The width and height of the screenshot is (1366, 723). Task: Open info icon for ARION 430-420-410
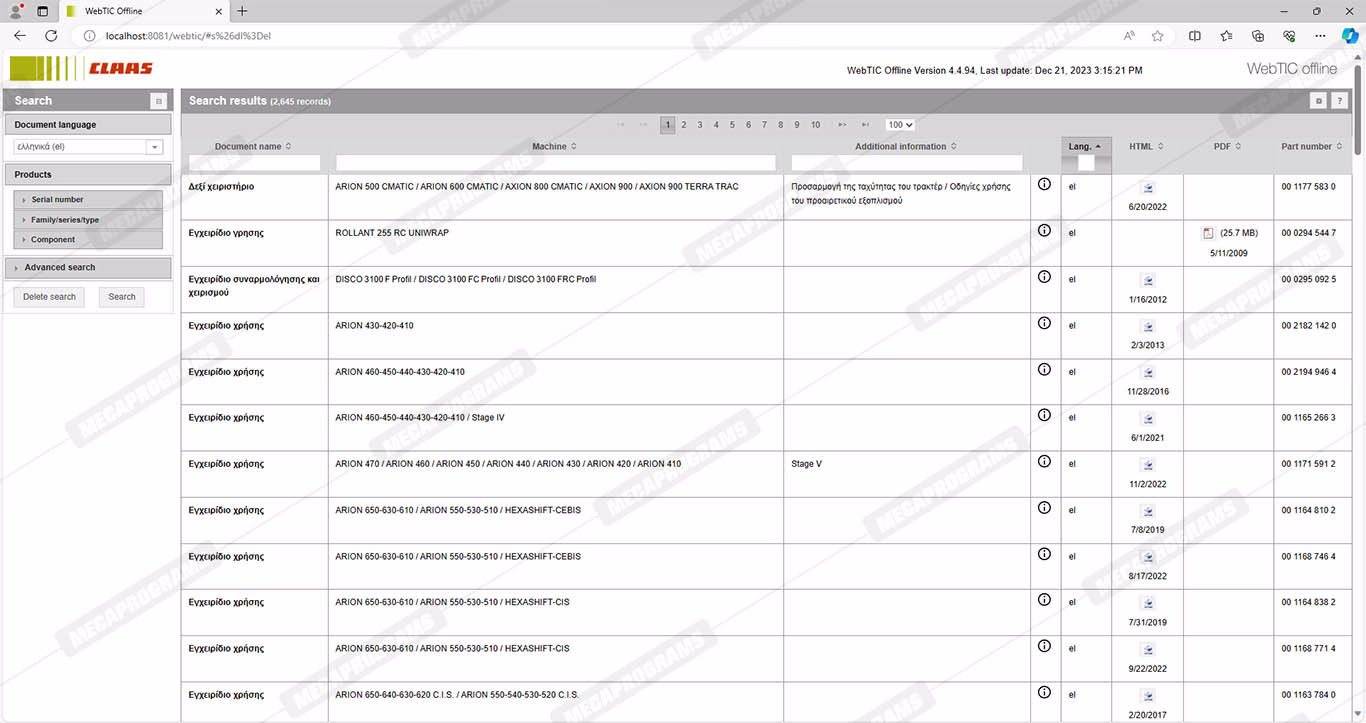click(1044, 323)
